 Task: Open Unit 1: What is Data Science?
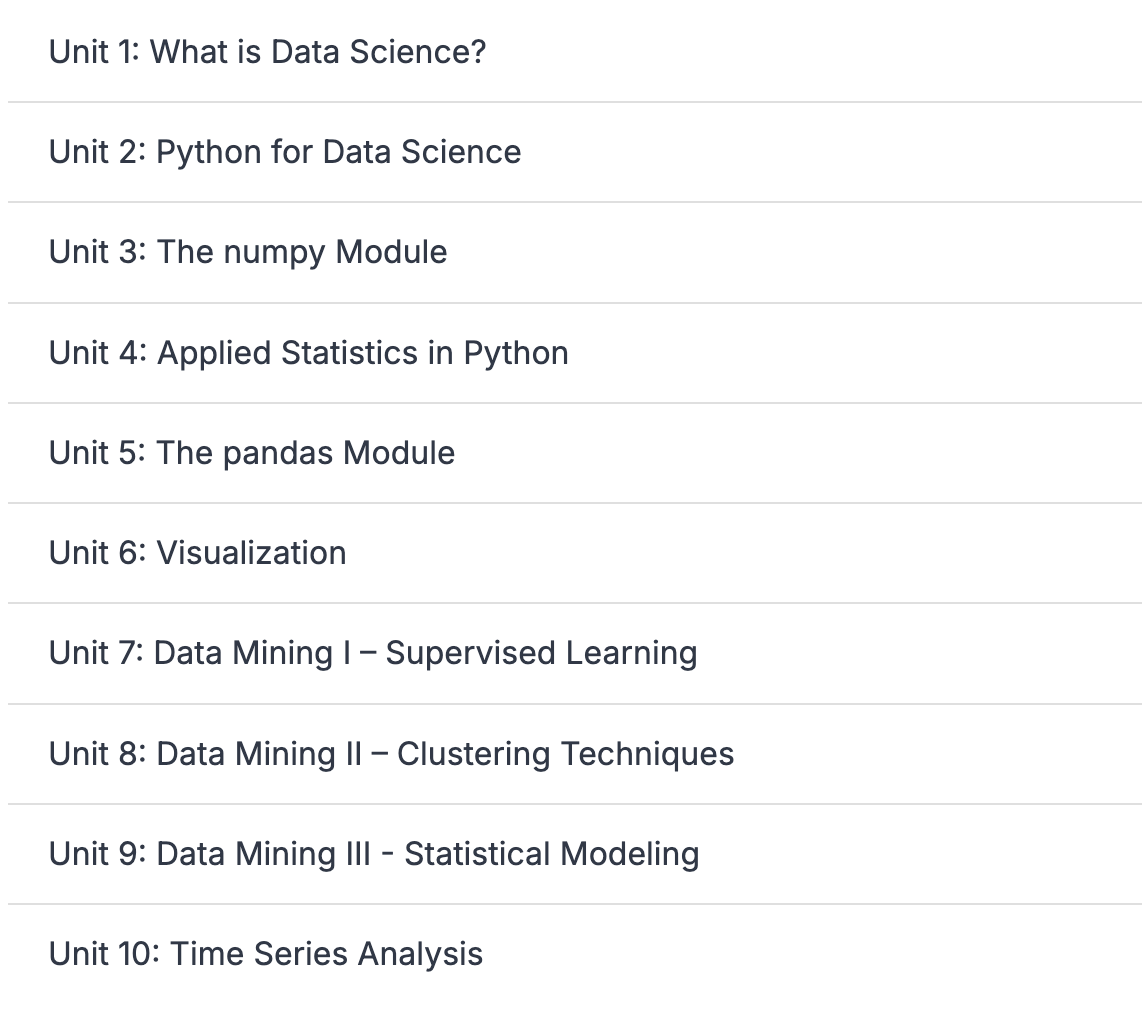(x=267, y=51)
